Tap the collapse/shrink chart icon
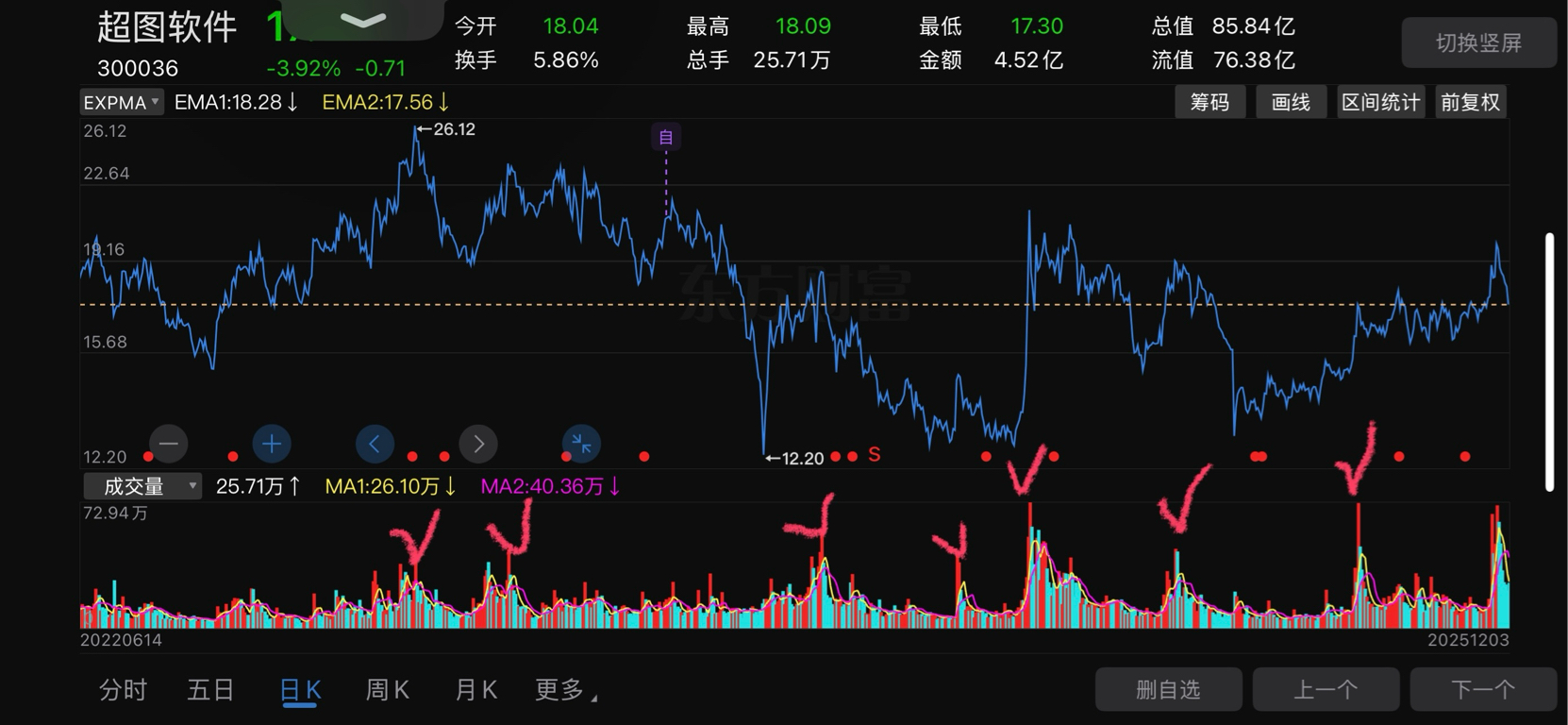This screenshot has width=1568, height=725. click(x=581, y=444)
